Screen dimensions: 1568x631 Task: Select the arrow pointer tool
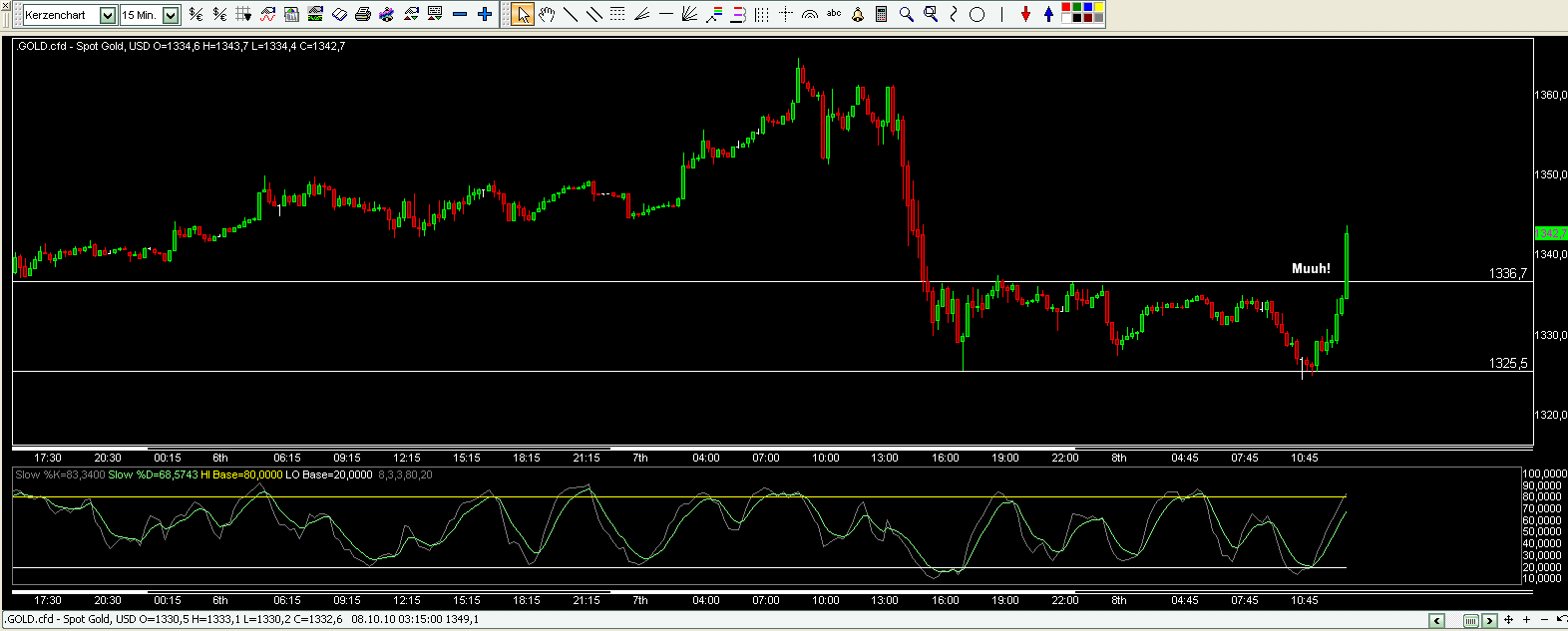pyautogui.click(x=523, y=14)
